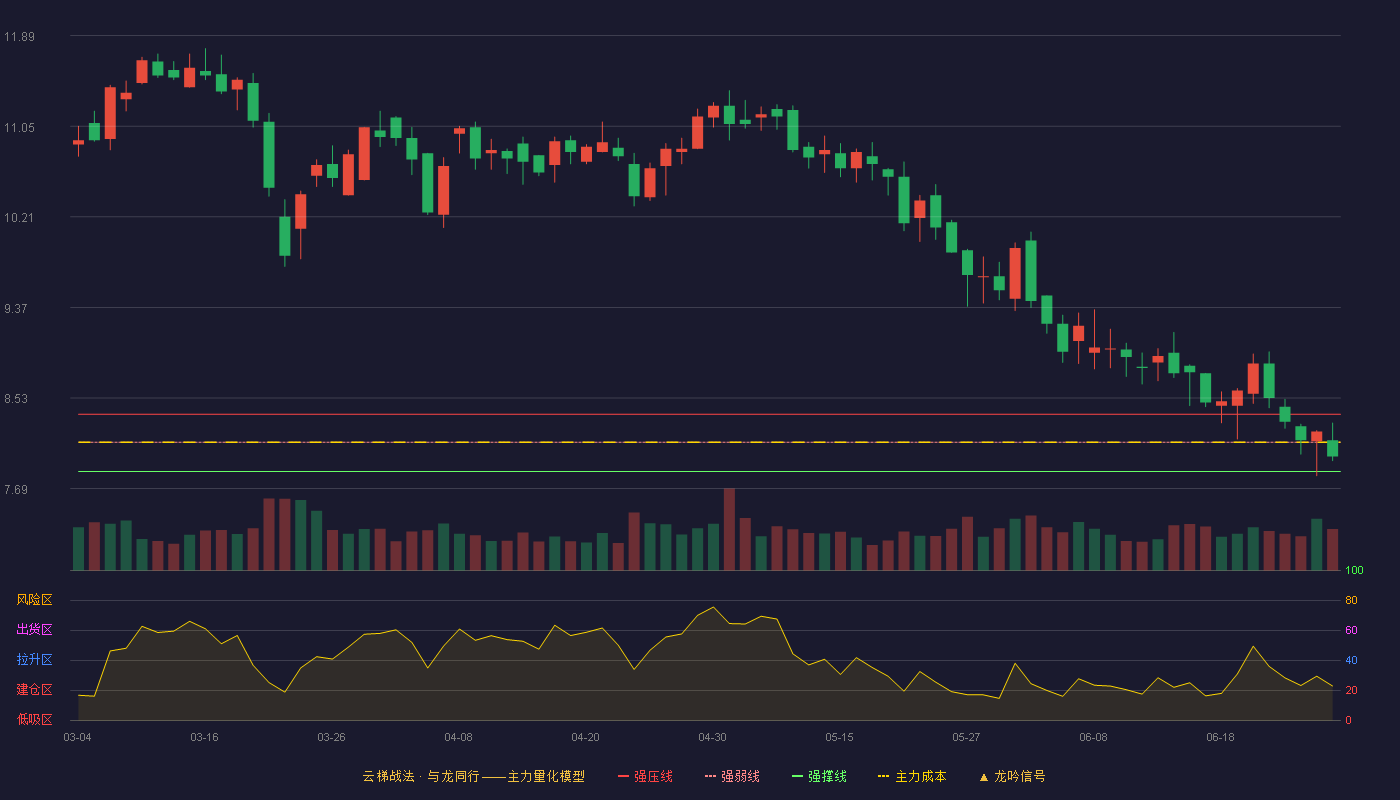
Task: Click the magenta 60 indicator scale value
Action: (1351, 631)
